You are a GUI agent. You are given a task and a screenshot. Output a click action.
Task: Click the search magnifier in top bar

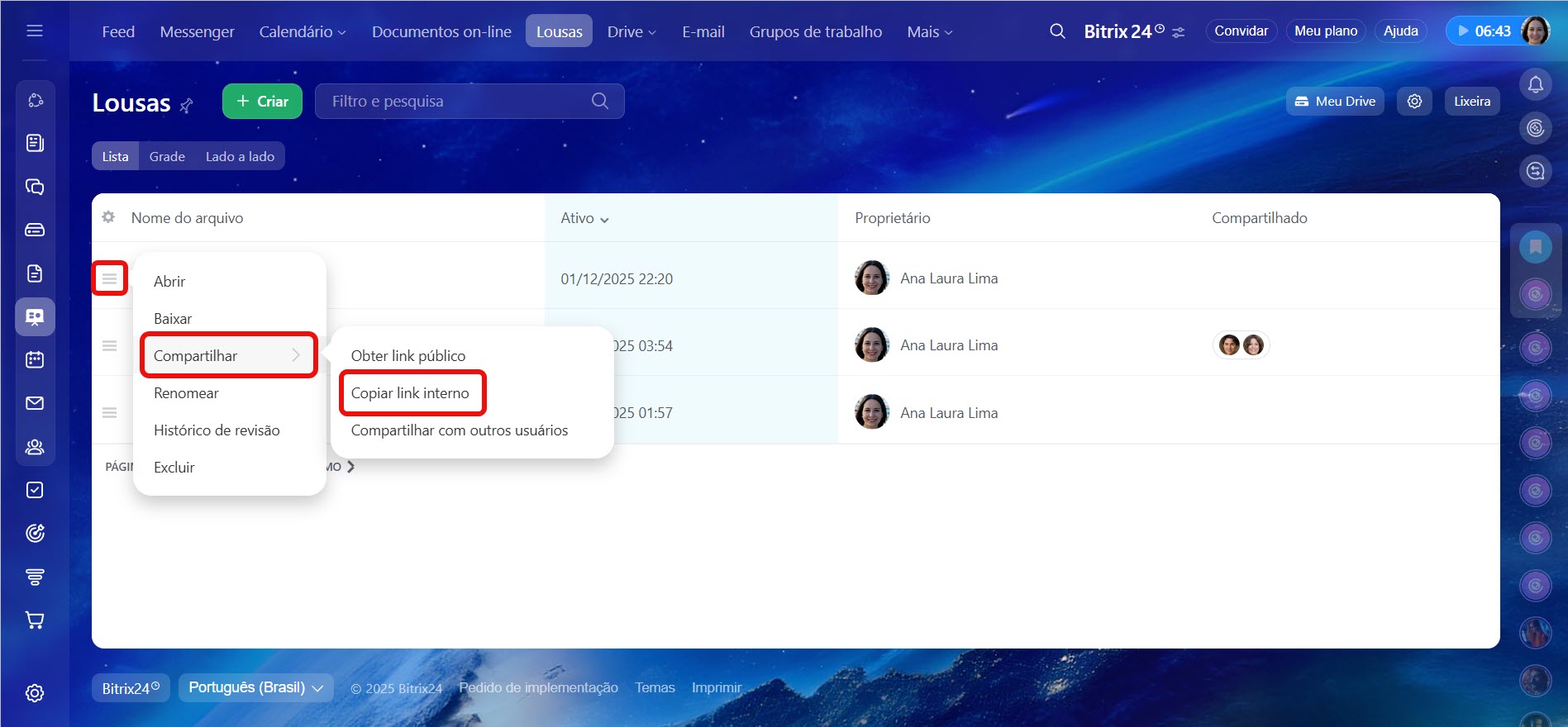tap(1057, 31)
